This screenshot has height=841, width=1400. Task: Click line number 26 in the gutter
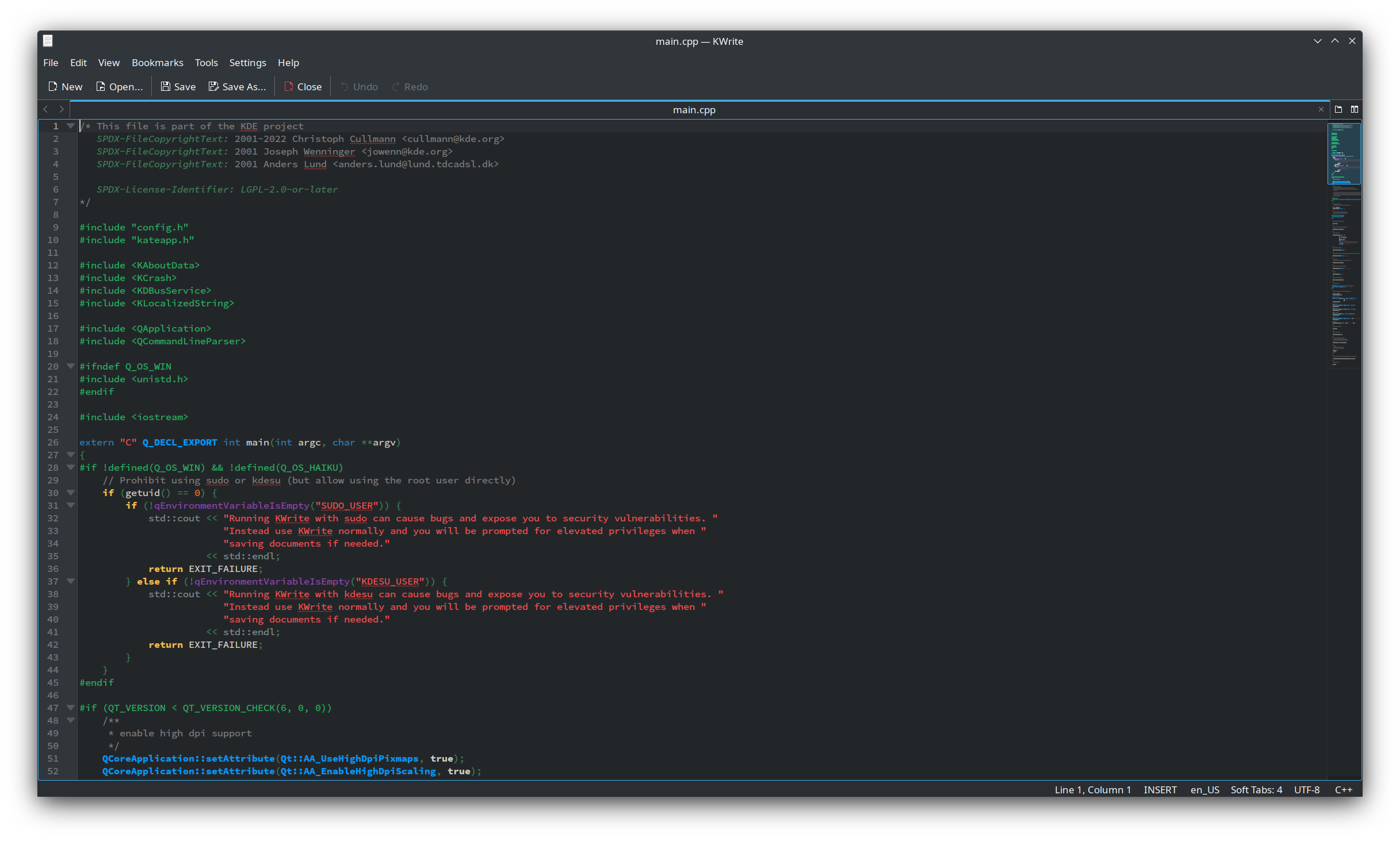53,442
